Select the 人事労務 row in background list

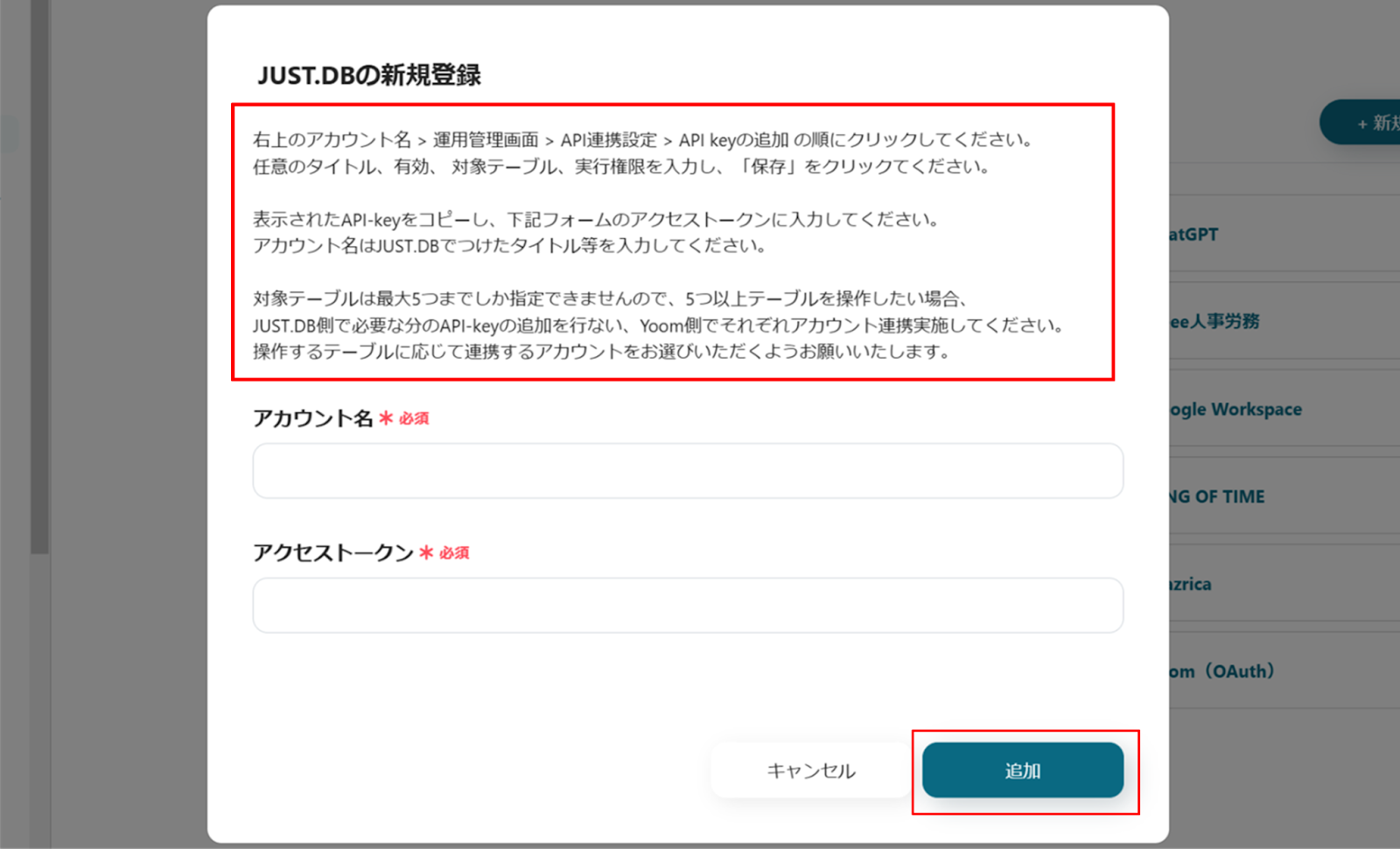pos(1284,321)
